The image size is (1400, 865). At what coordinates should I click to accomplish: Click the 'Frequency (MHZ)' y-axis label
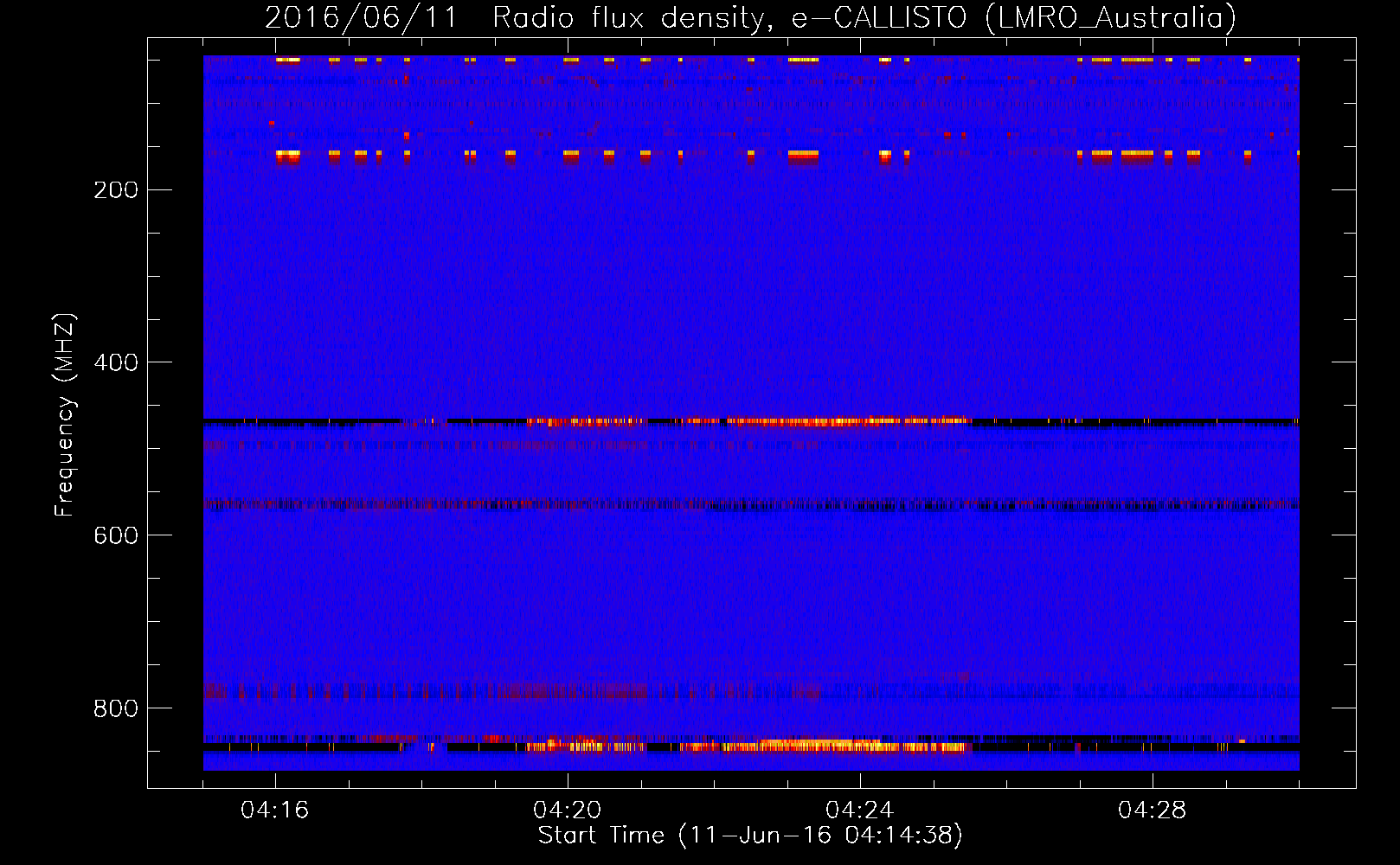click(x=65, y=414)
